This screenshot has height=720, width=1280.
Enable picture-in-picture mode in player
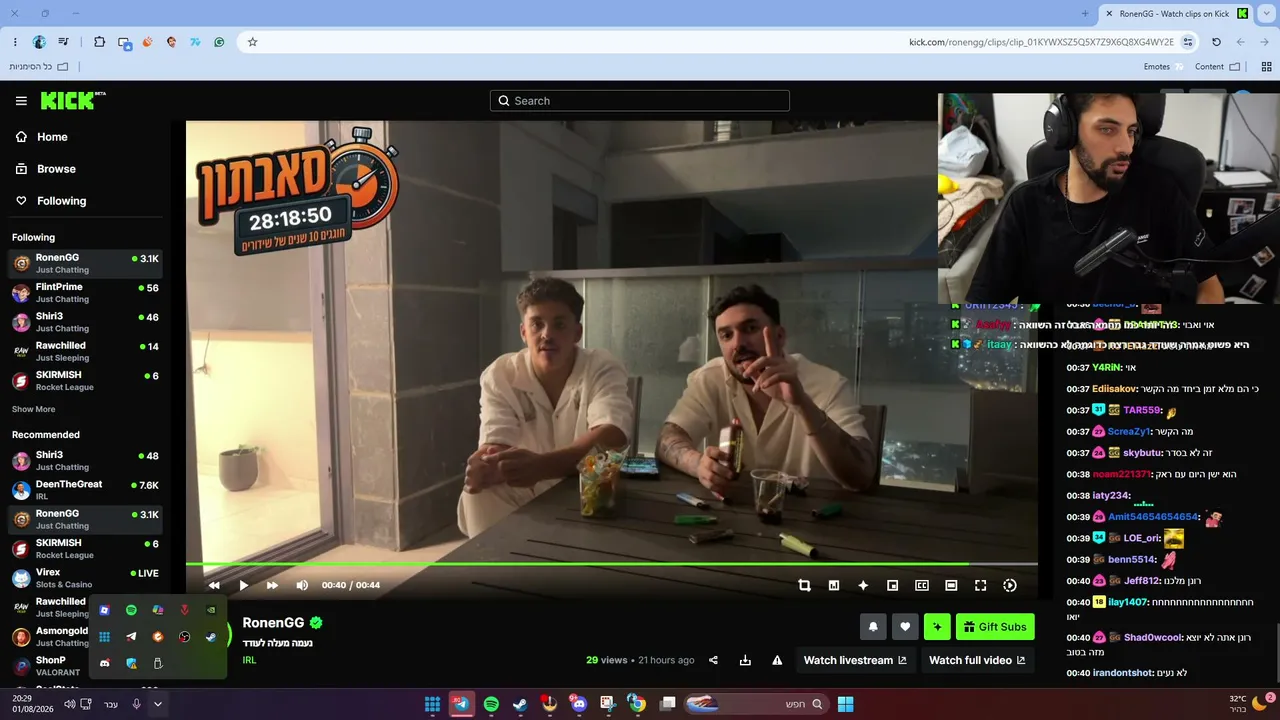tap(893, 585)
